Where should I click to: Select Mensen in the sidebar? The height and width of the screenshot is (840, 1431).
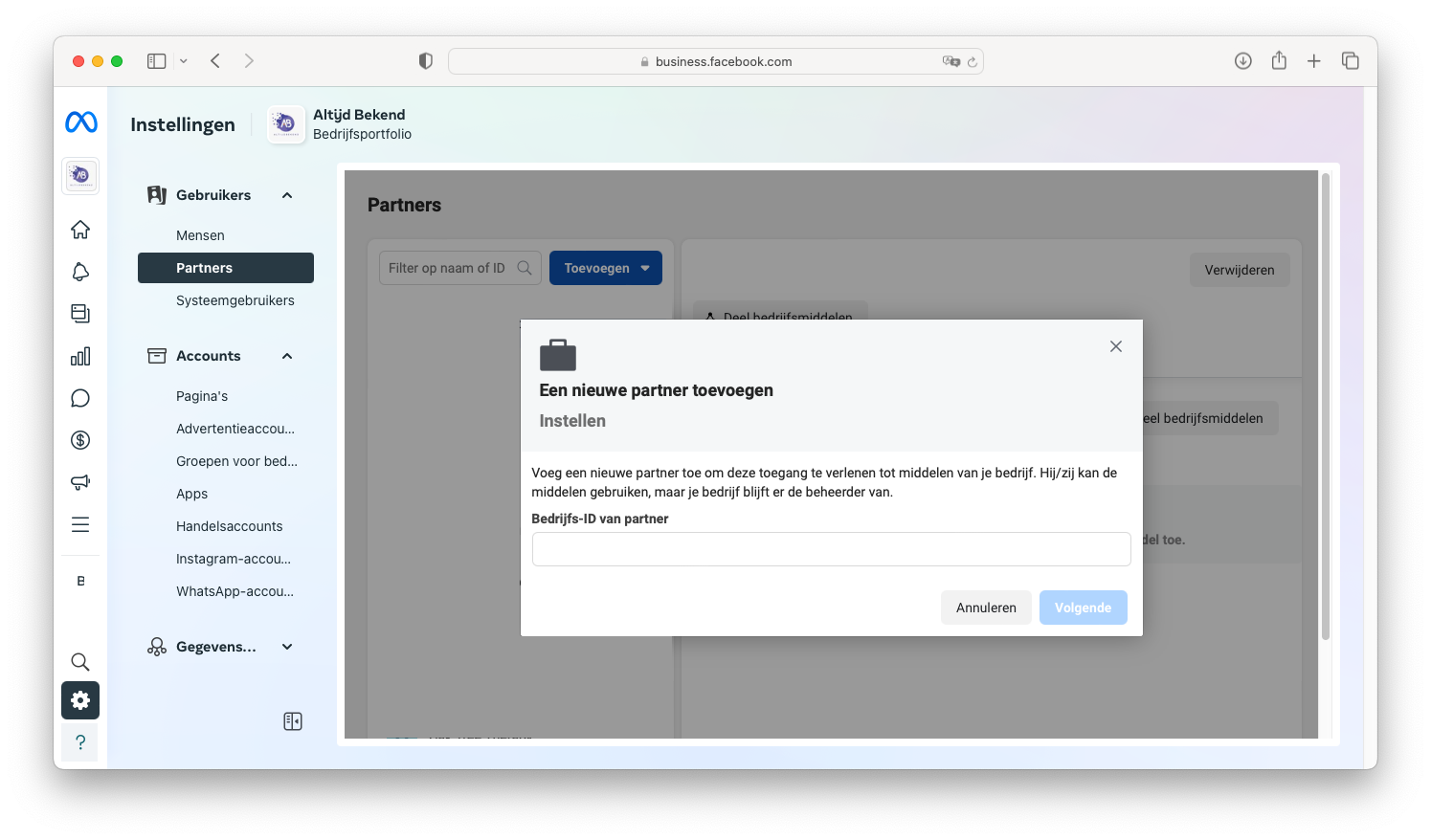click(x=200, y=235)
